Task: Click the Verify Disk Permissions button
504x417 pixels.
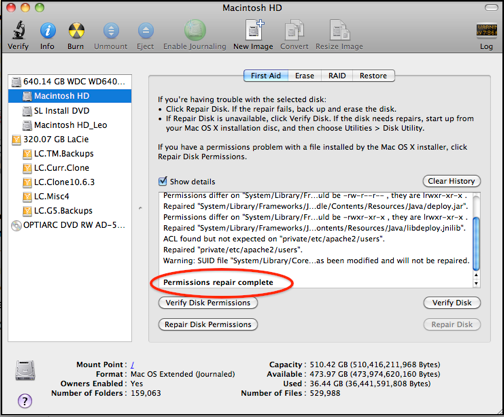Action: (208, 303)
